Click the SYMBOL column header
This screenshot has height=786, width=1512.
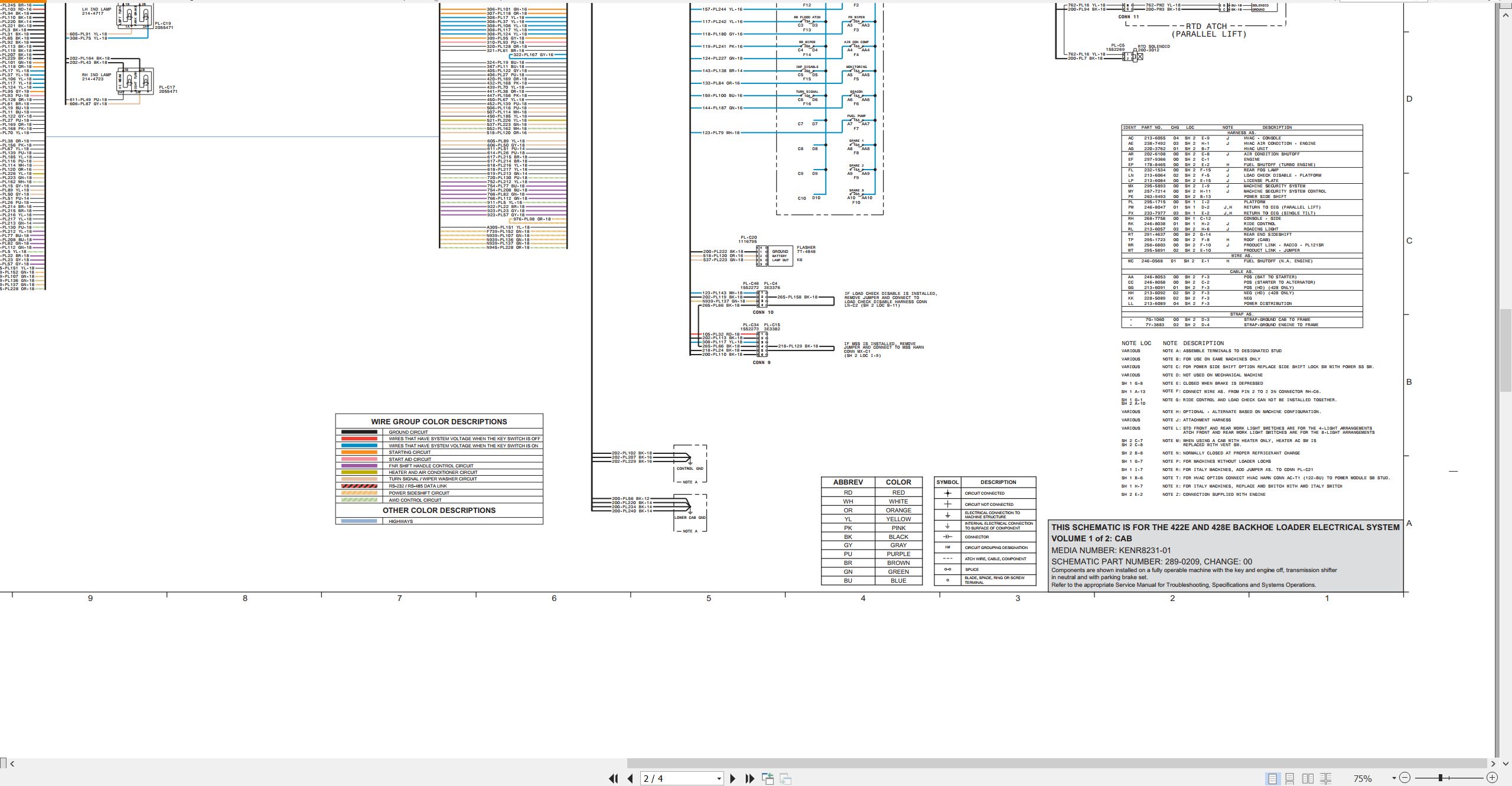click(947, 482)
